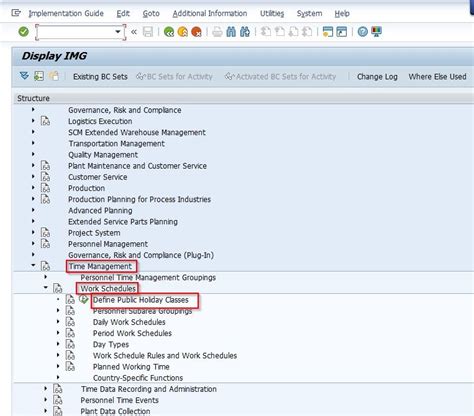Expand the Daily Work Schedules node
This screenshot has height=416, width=474.
point(58,322)
